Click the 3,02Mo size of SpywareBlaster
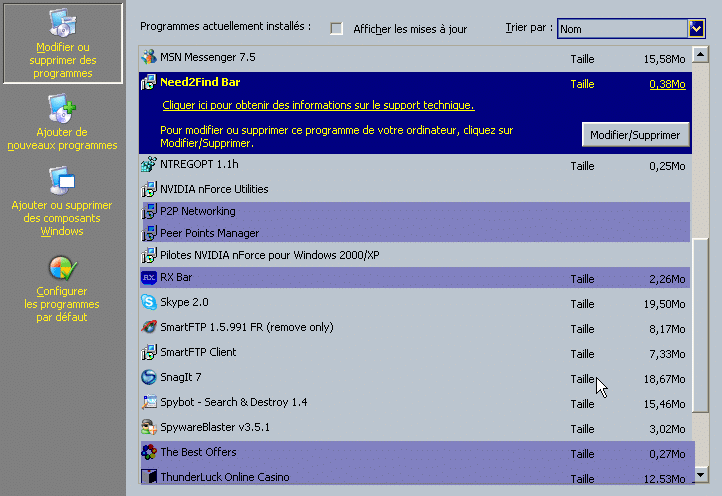This screenshot has width=722, height=496. [x=667, y=429]
